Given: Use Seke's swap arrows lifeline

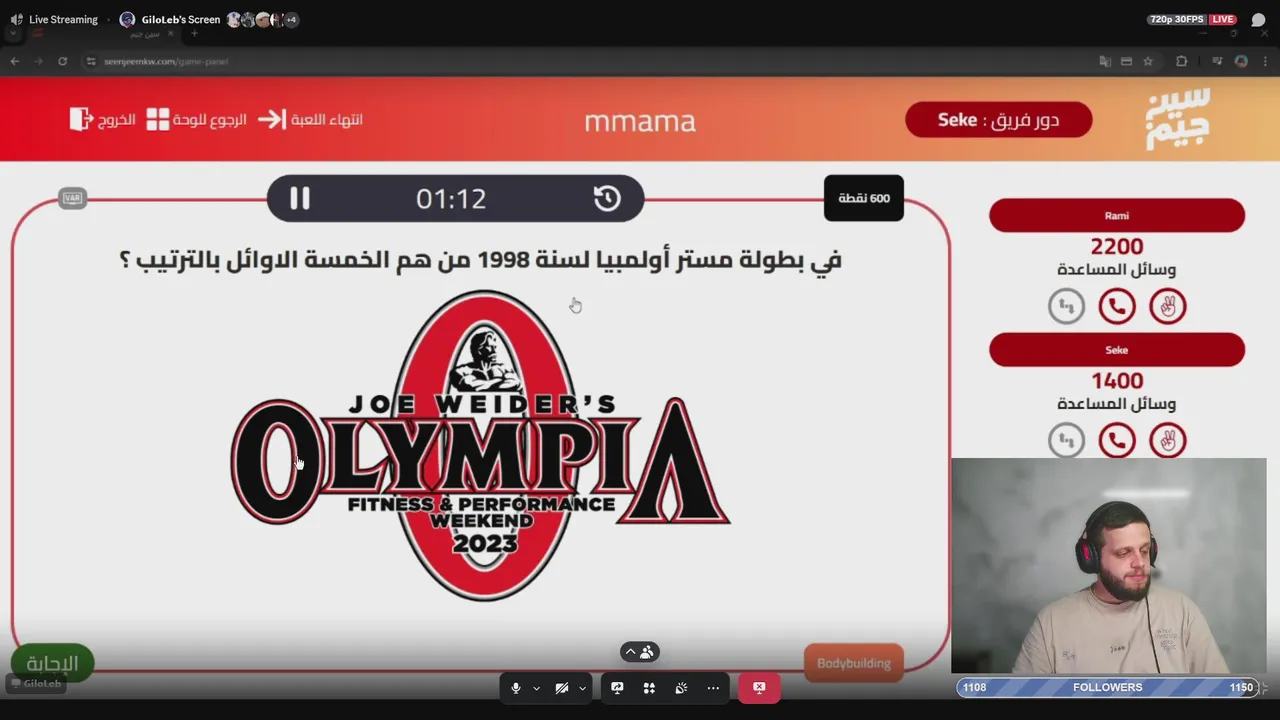Looking at the screenshot, I should click(x=1066, y=440).
